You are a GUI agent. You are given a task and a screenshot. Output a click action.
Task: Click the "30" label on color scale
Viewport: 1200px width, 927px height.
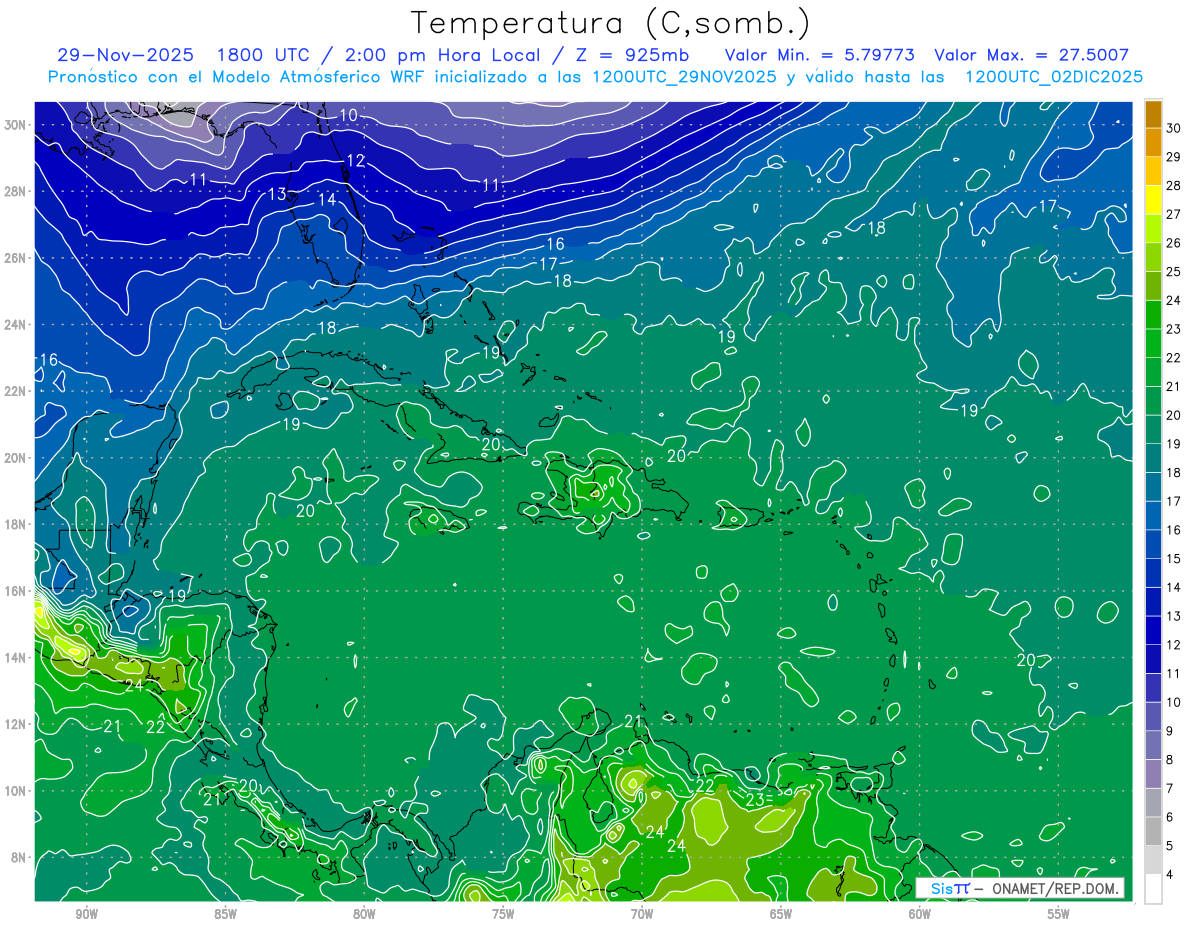(x=1173, y=129)
